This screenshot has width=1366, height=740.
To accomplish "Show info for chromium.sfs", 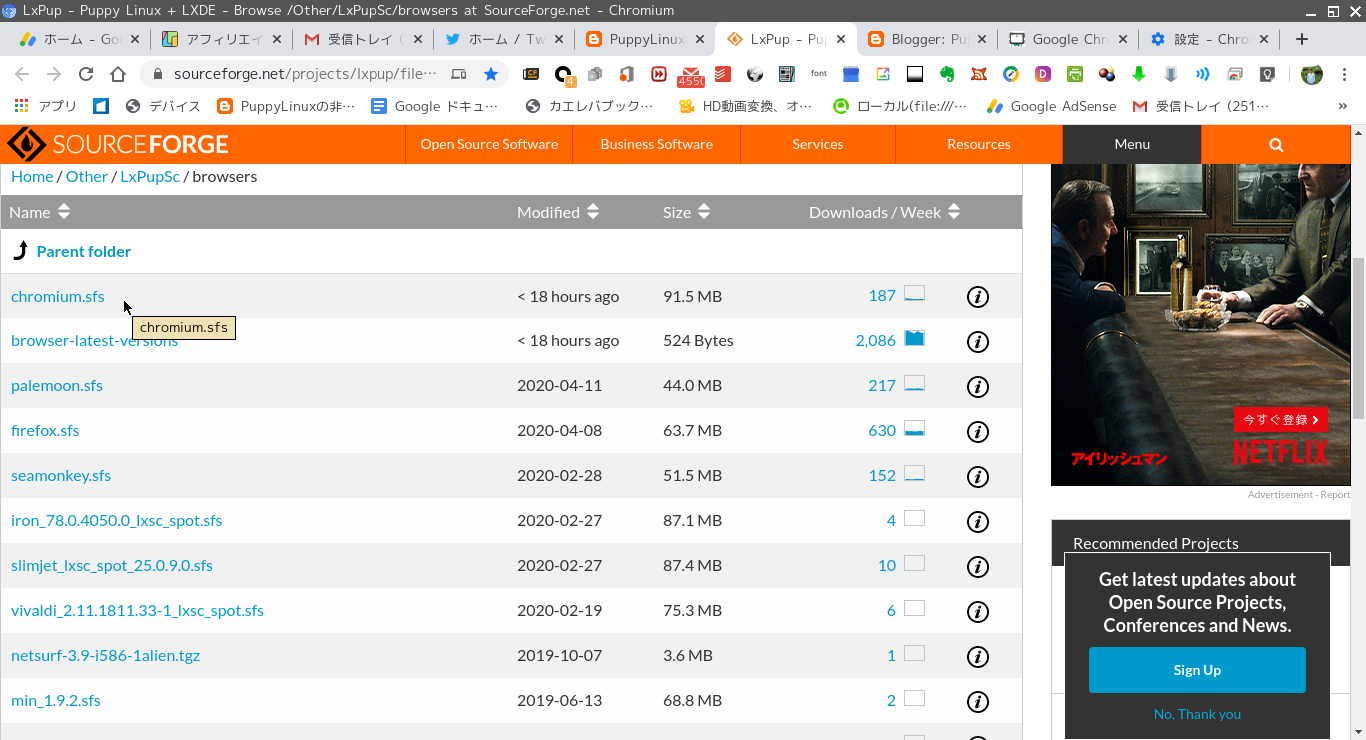I will (978, 297).
